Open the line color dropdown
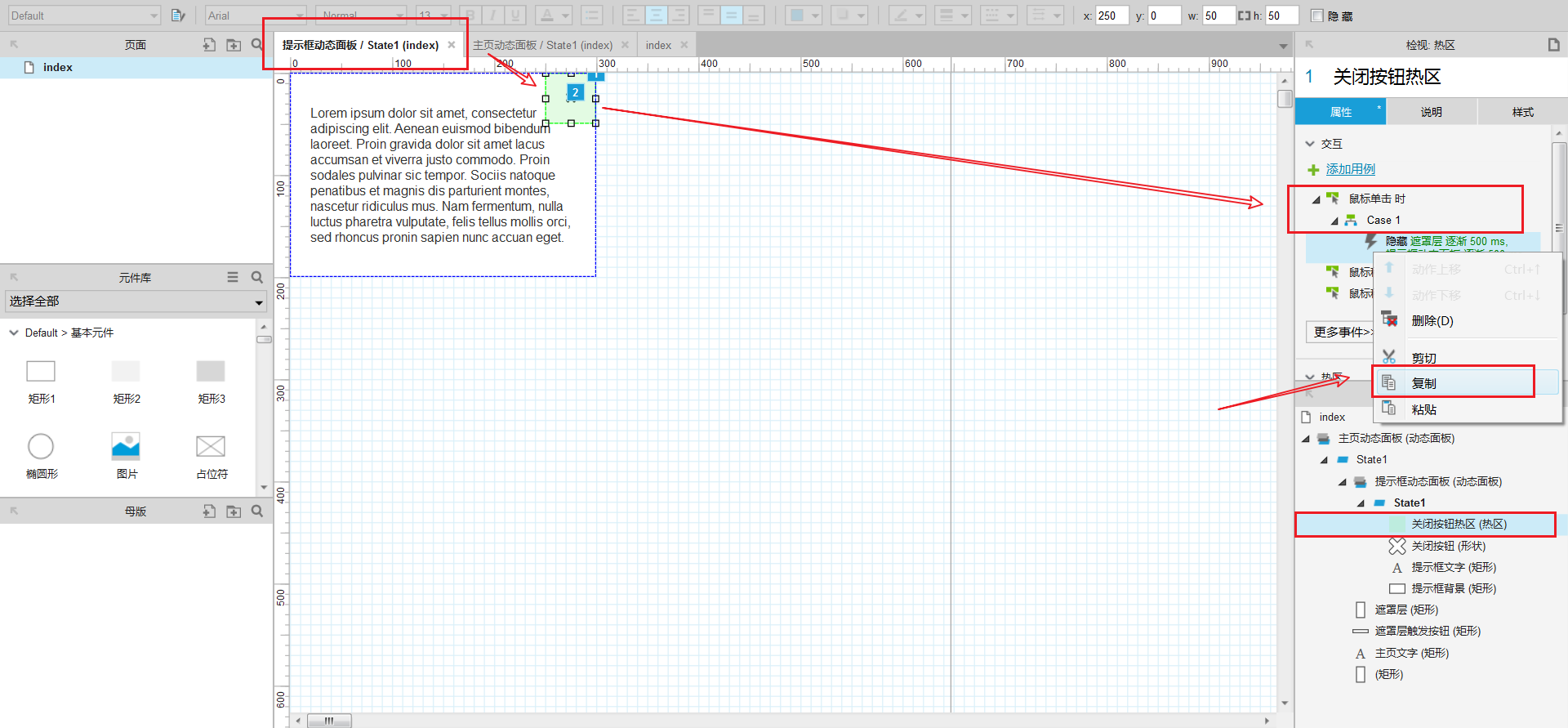Viewport: 1568px width, 728px height. (x=906, y=15)
